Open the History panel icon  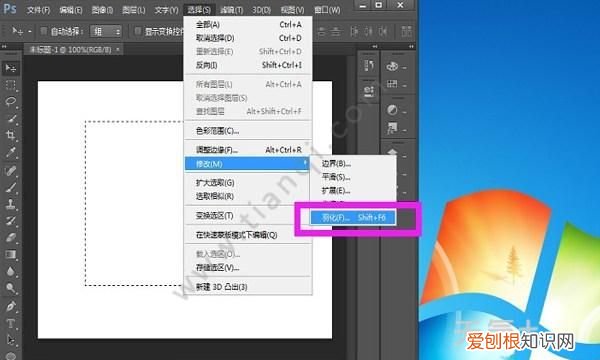(x=369, y=66)
